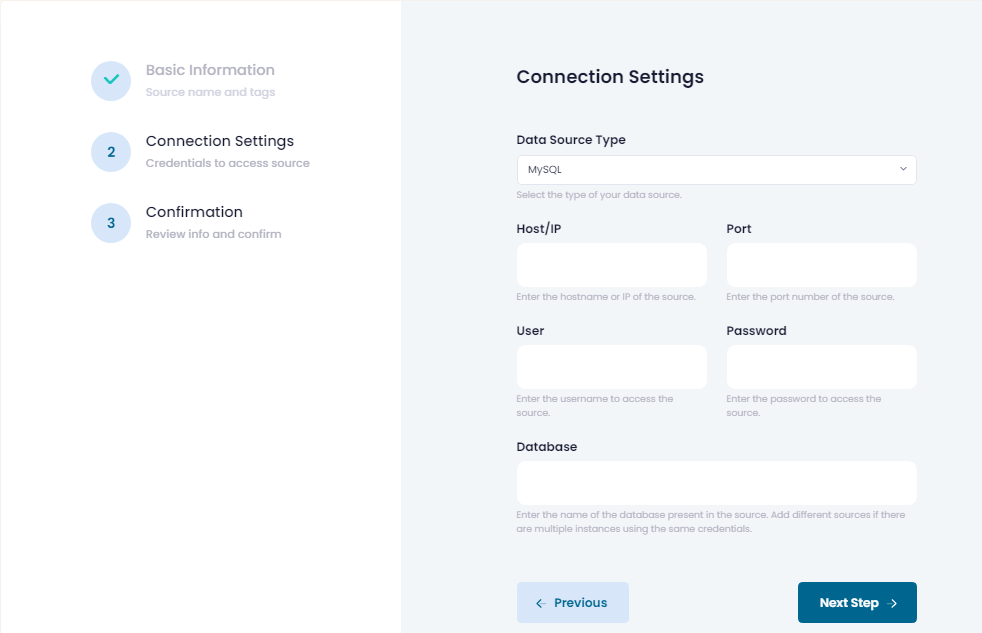Focus the Host/IP input field
Screen dimensions: 982x633
[x=611, y=265]
